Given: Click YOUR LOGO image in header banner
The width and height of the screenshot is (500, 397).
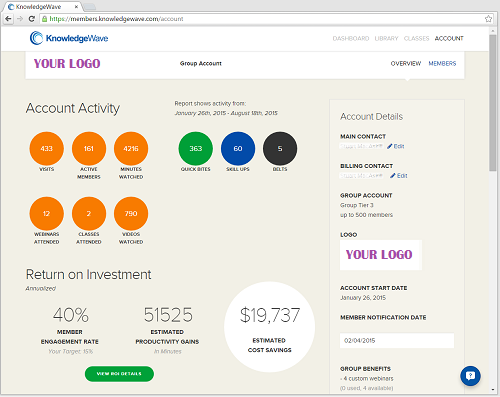Looking at the screenshot, I should coord(67,64).
